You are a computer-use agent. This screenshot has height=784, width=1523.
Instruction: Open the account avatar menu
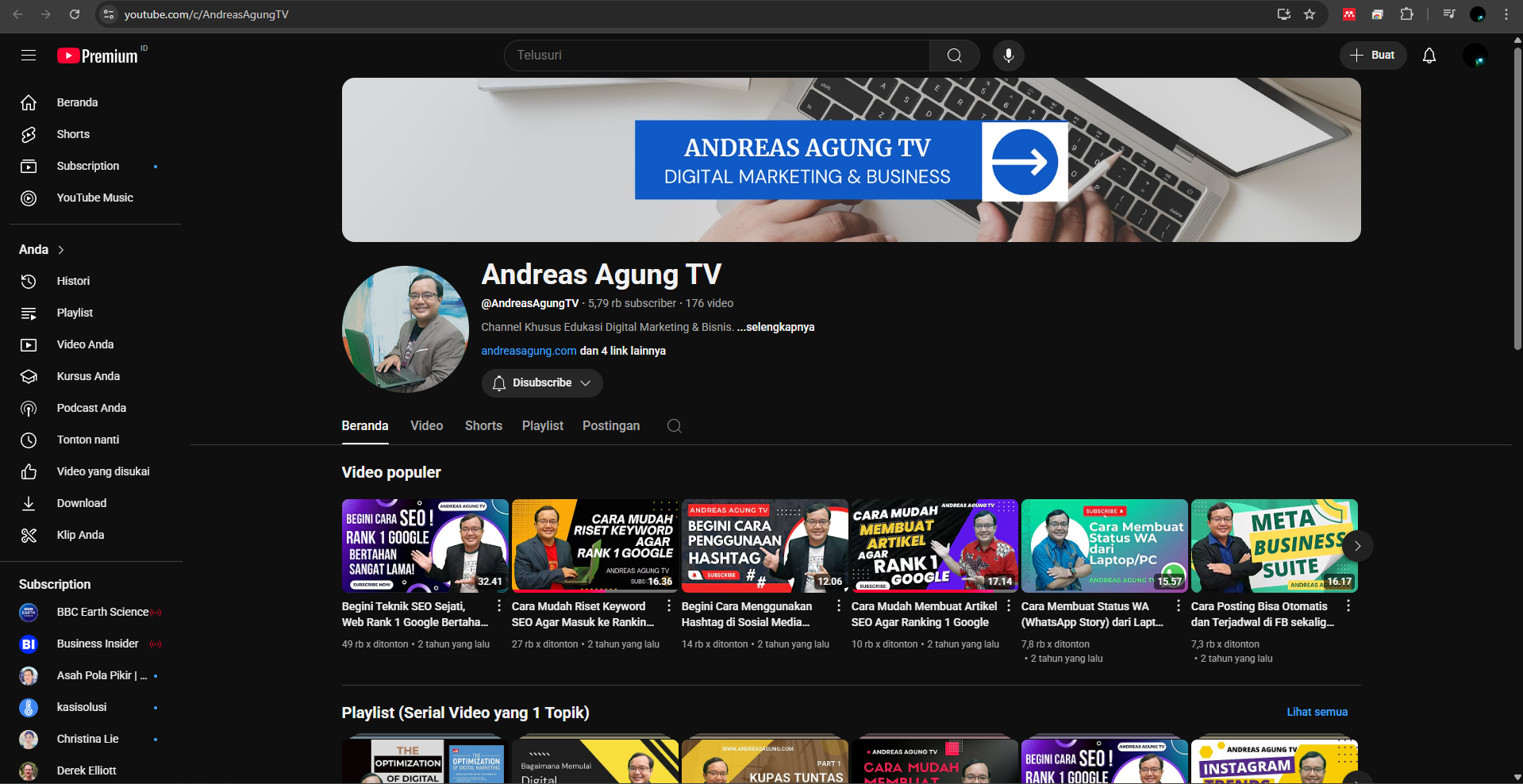tap(1475, 56)
